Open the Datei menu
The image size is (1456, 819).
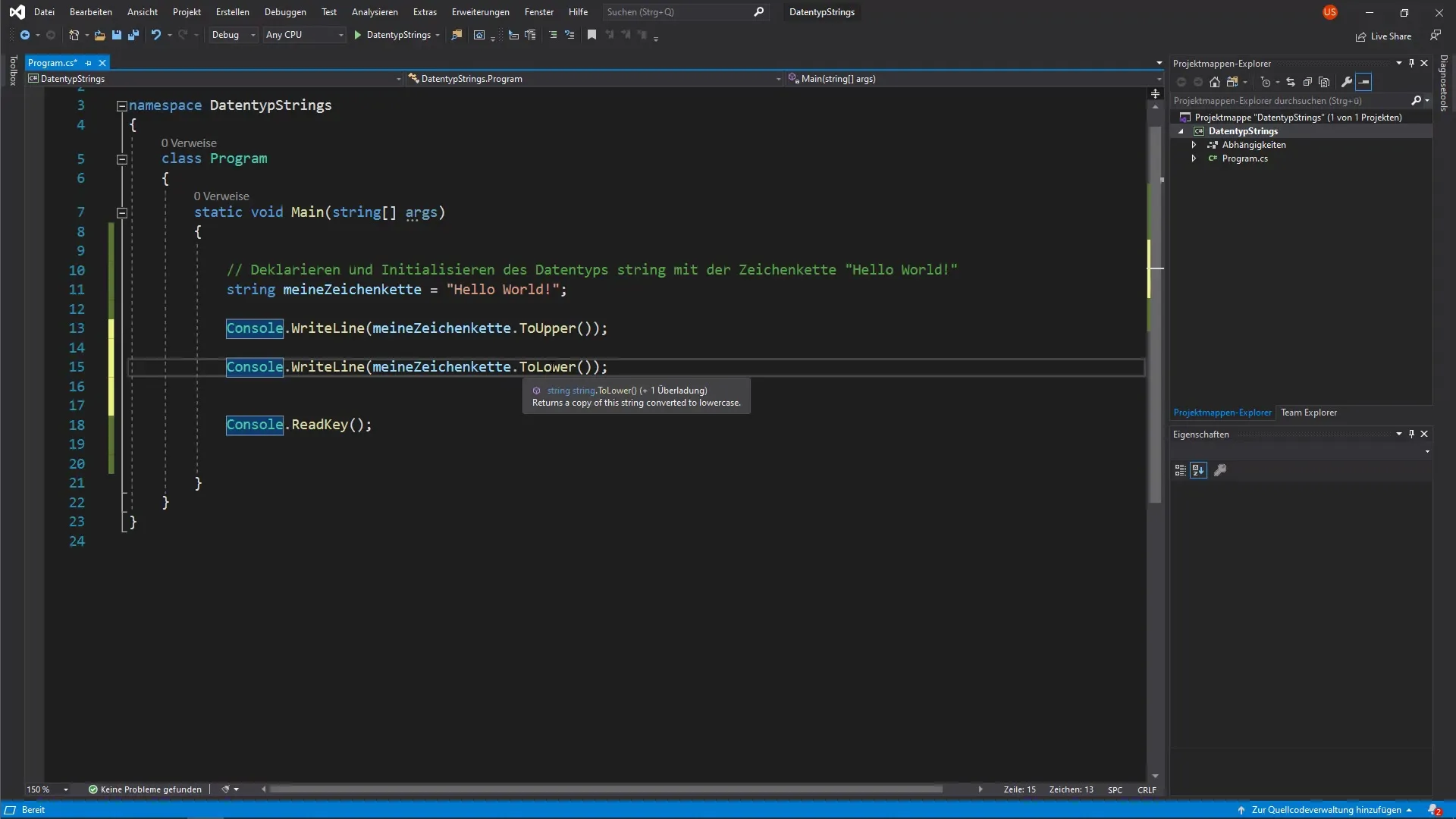(x=44, y=12)
